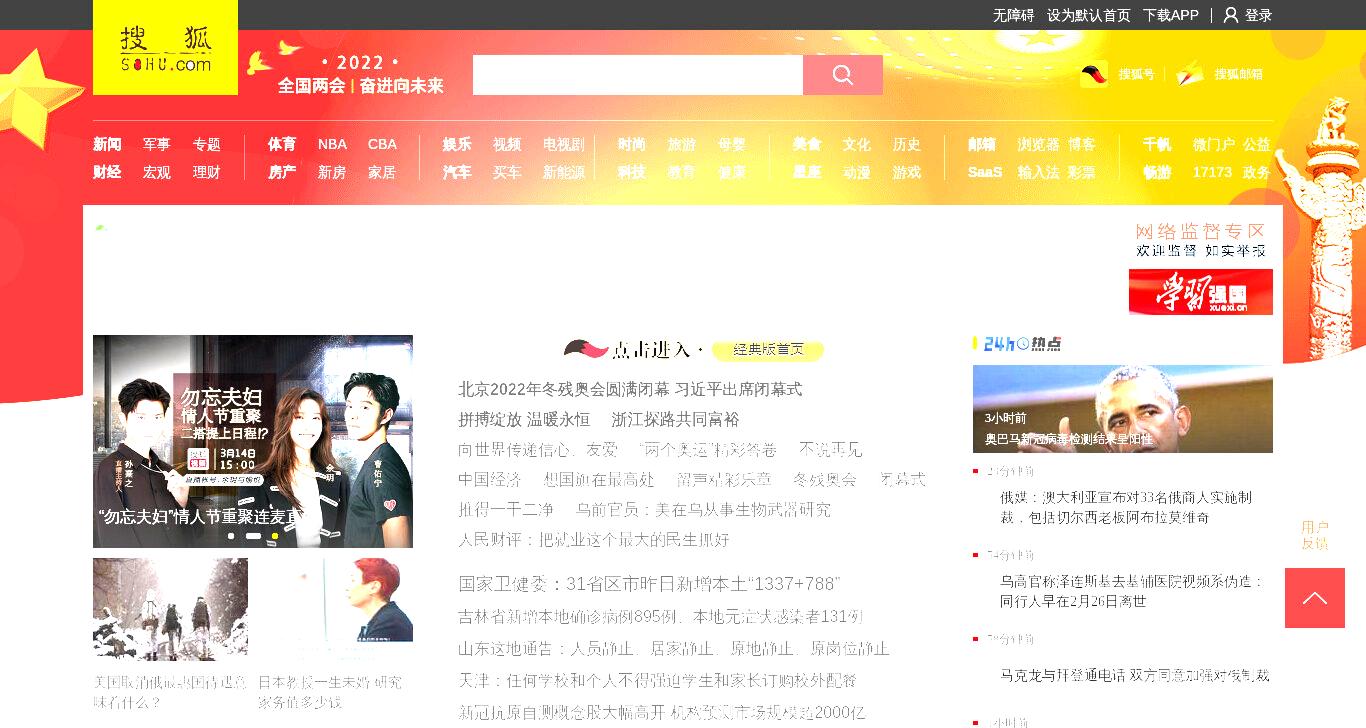The width and height of the screenshot is (1366, 728).
Task: Open the 17173 nav link
Action: point(1212,172)
